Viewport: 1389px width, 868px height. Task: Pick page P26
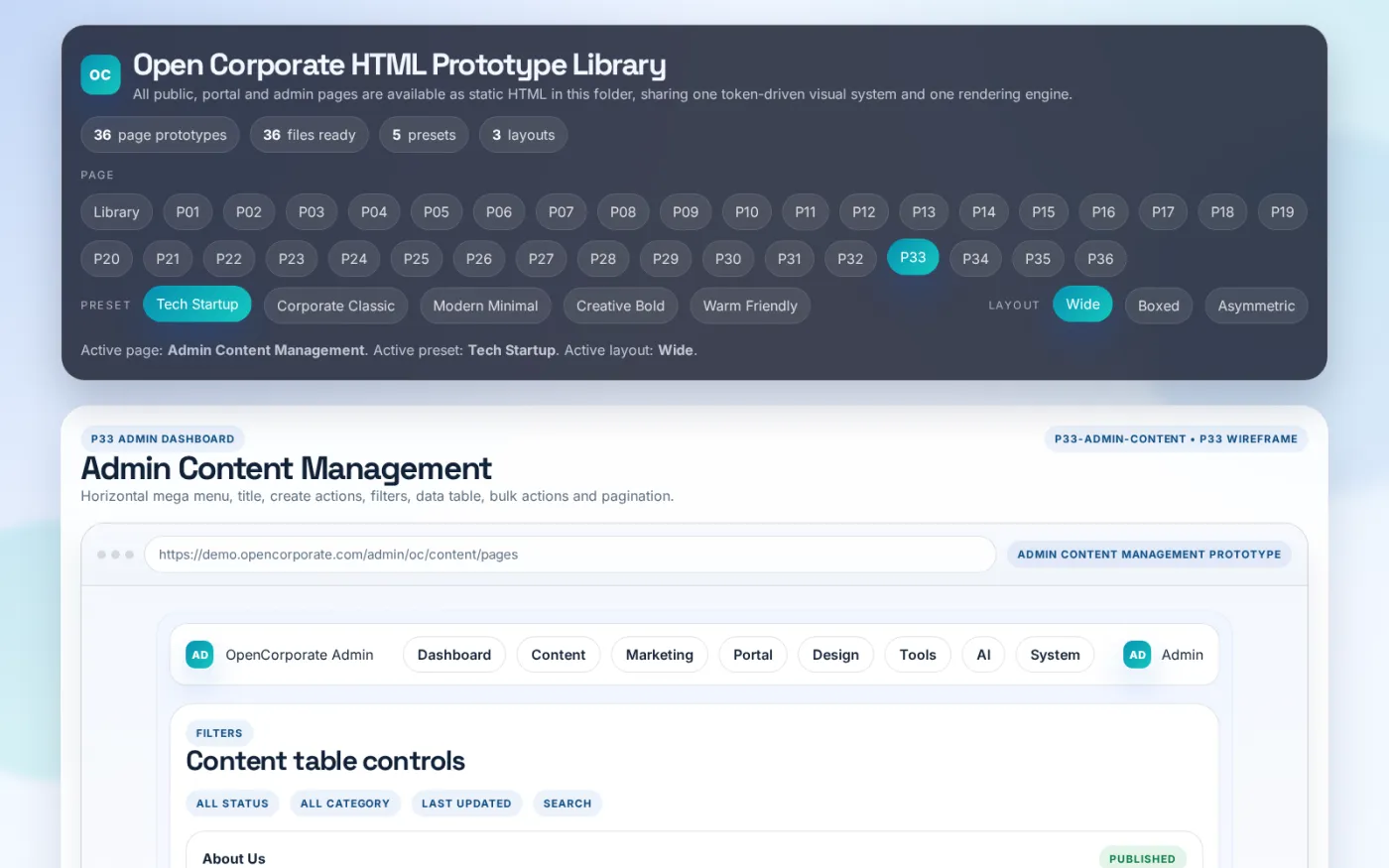(x=479, y=258)
